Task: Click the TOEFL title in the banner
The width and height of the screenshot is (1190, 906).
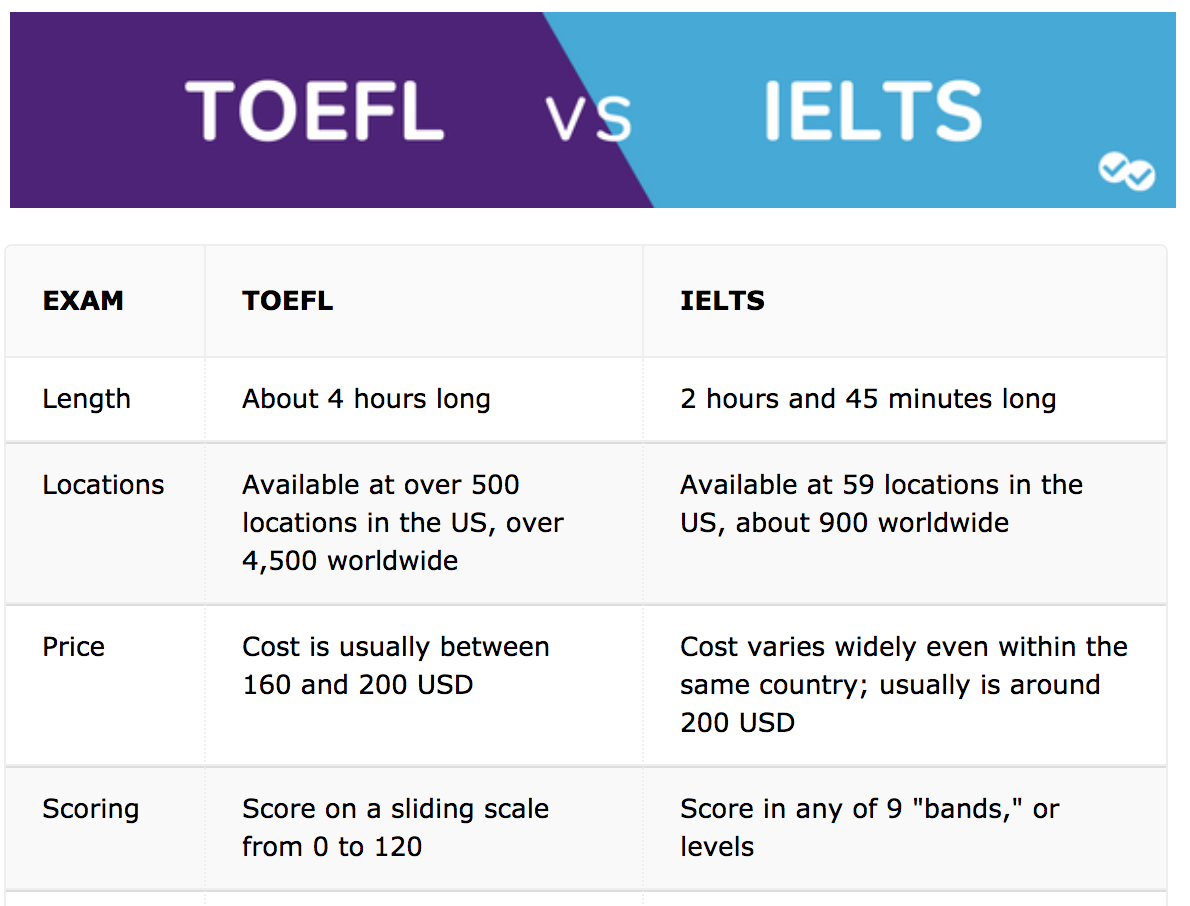Action: [x=314, y=111]
